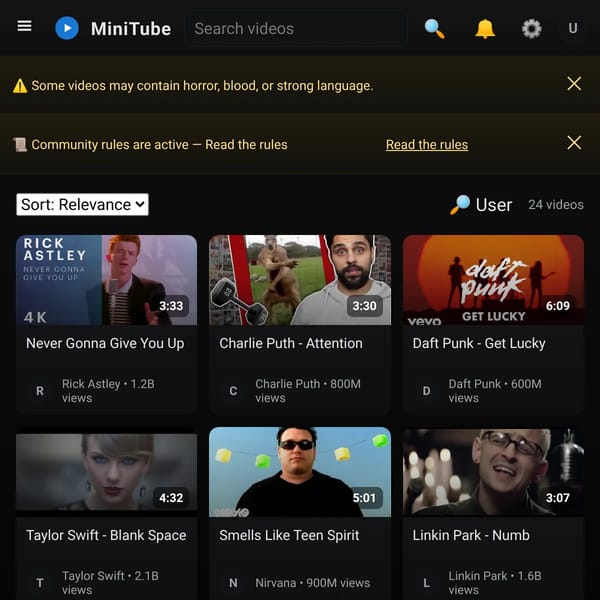Open the user avatar U
This screenshot has width=600, height=600.
point(573,28)
